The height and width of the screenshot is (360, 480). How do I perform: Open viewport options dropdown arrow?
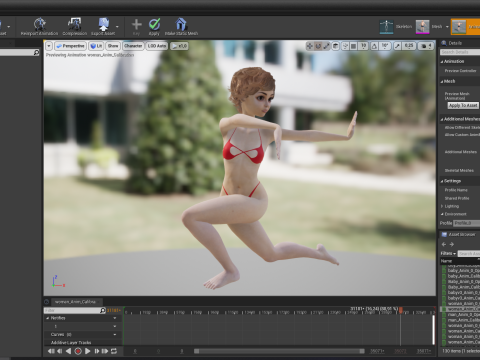point(49,46)
